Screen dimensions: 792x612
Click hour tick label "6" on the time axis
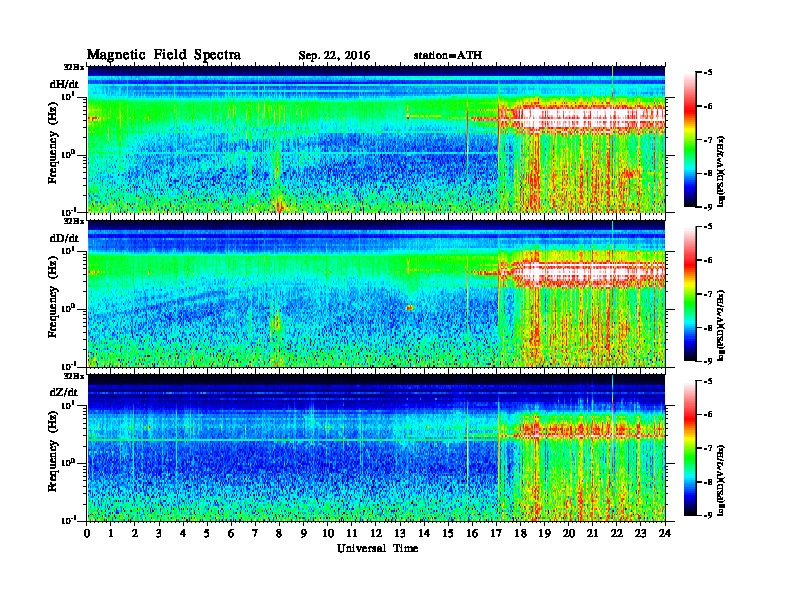[231, 533]
